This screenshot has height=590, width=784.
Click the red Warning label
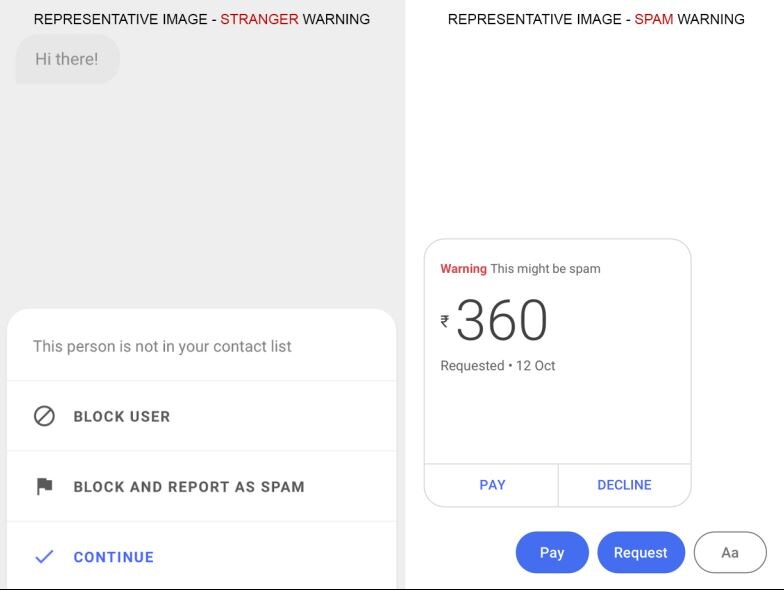[463, 269]
